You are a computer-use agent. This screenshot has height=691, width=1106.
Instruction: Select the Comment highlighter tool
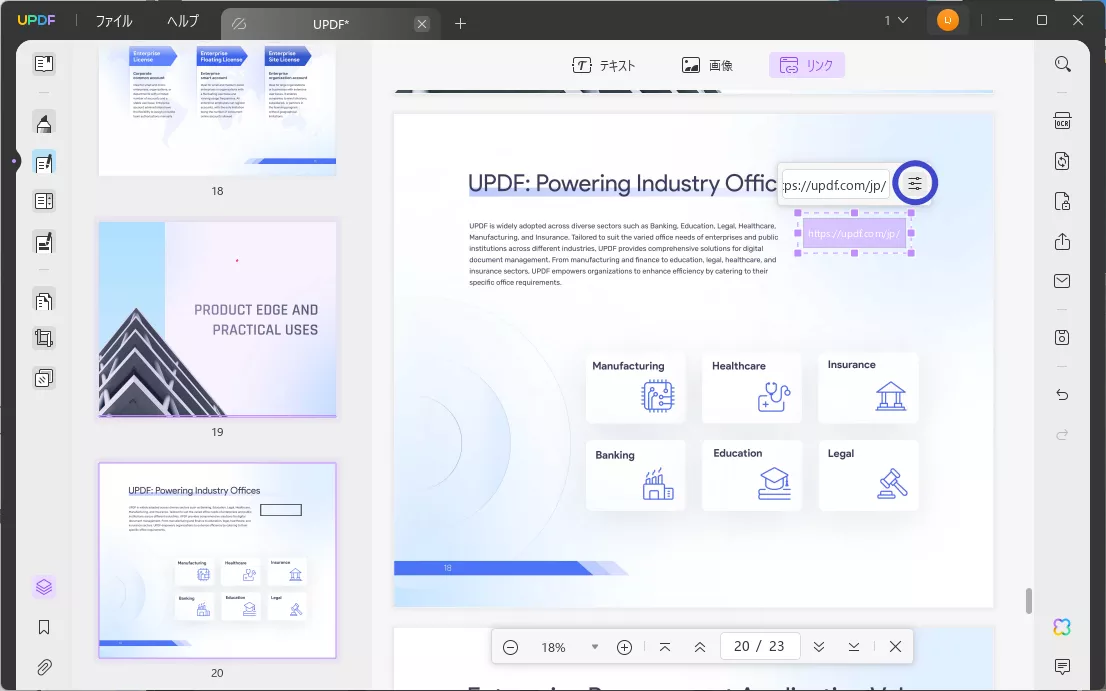point(44,123)
